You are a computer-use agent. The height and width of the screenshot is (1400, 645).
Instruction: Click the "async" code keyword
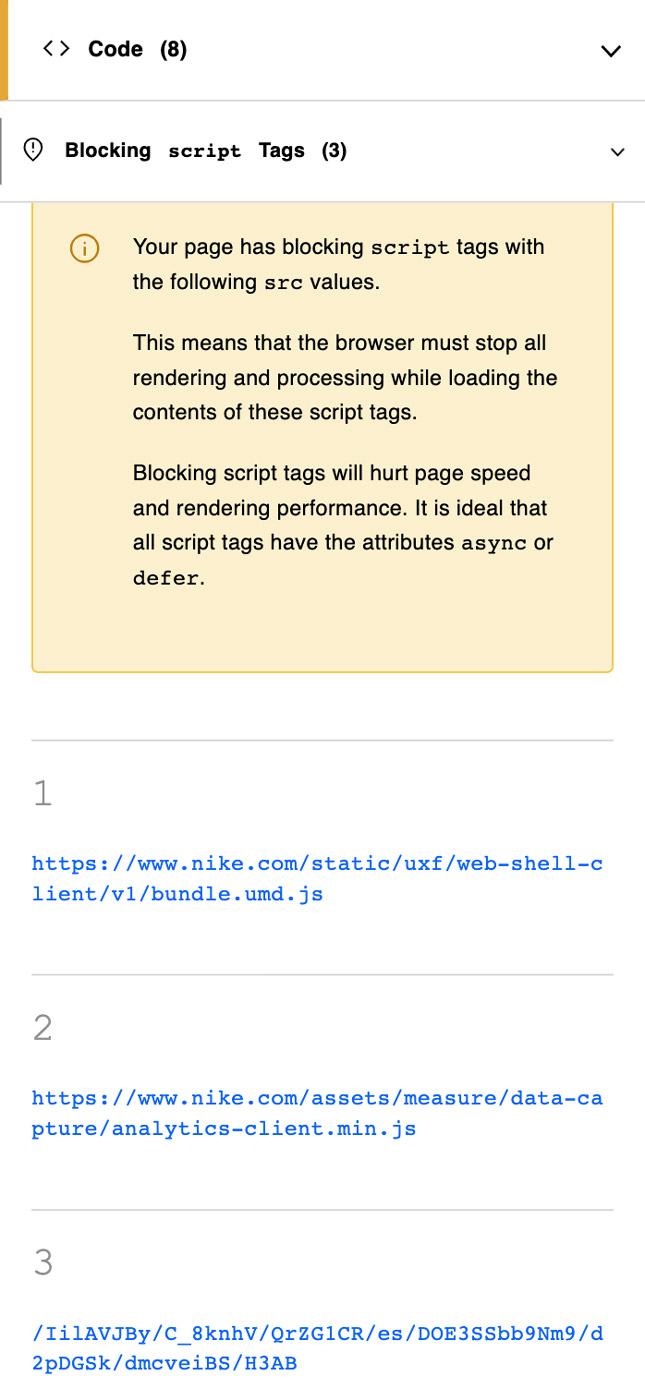493,544
